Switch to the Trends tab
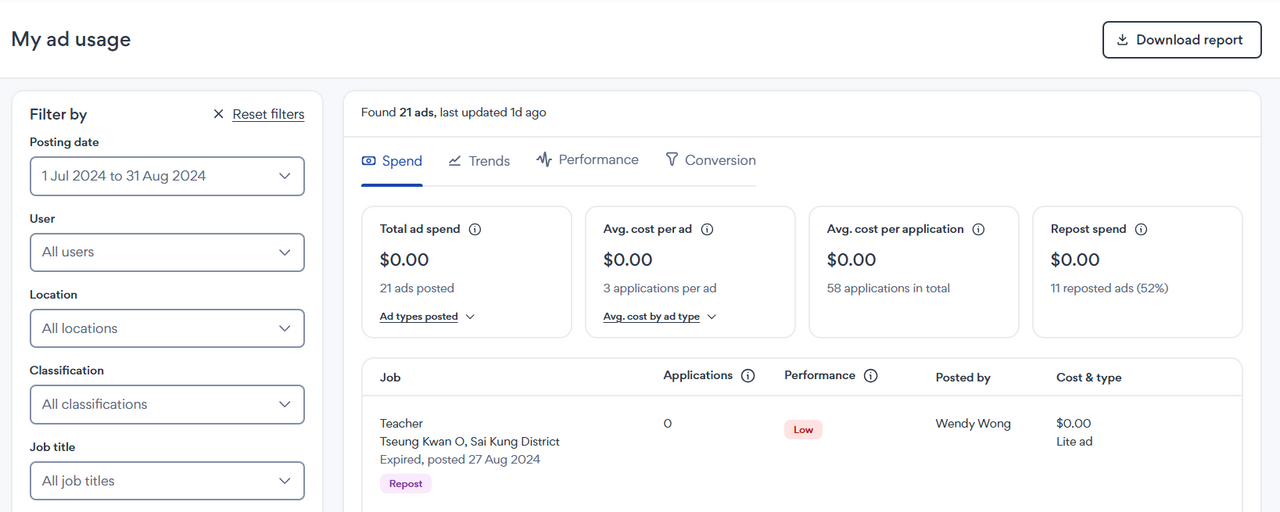 (x=479, y=161)
